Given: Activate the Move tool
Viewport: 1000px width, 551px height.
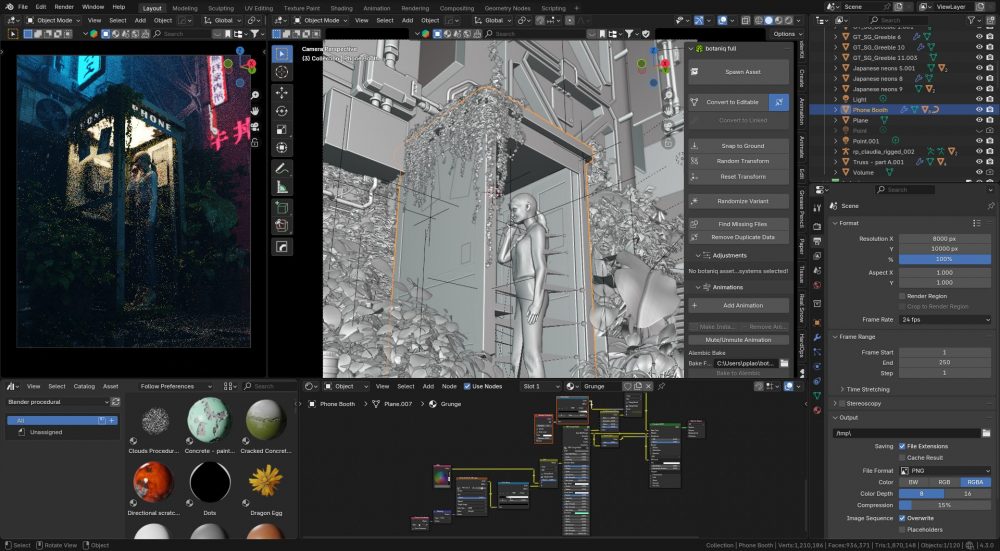Looking at the screenshot, I should pyautogui.click(x=282, y=92).
